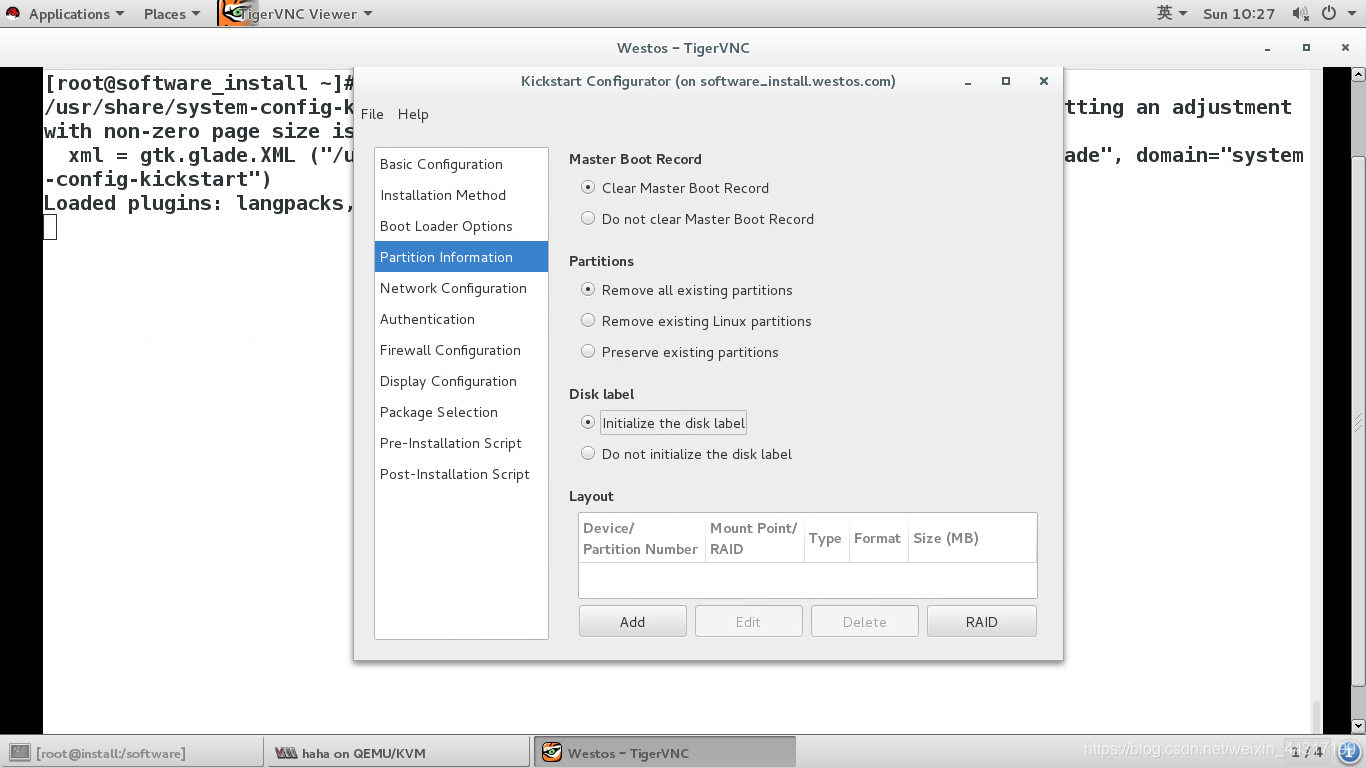Image resolution: width=1366 pixels, height=768 pixels.
Task: Open the Places menu
Action: 172,14
